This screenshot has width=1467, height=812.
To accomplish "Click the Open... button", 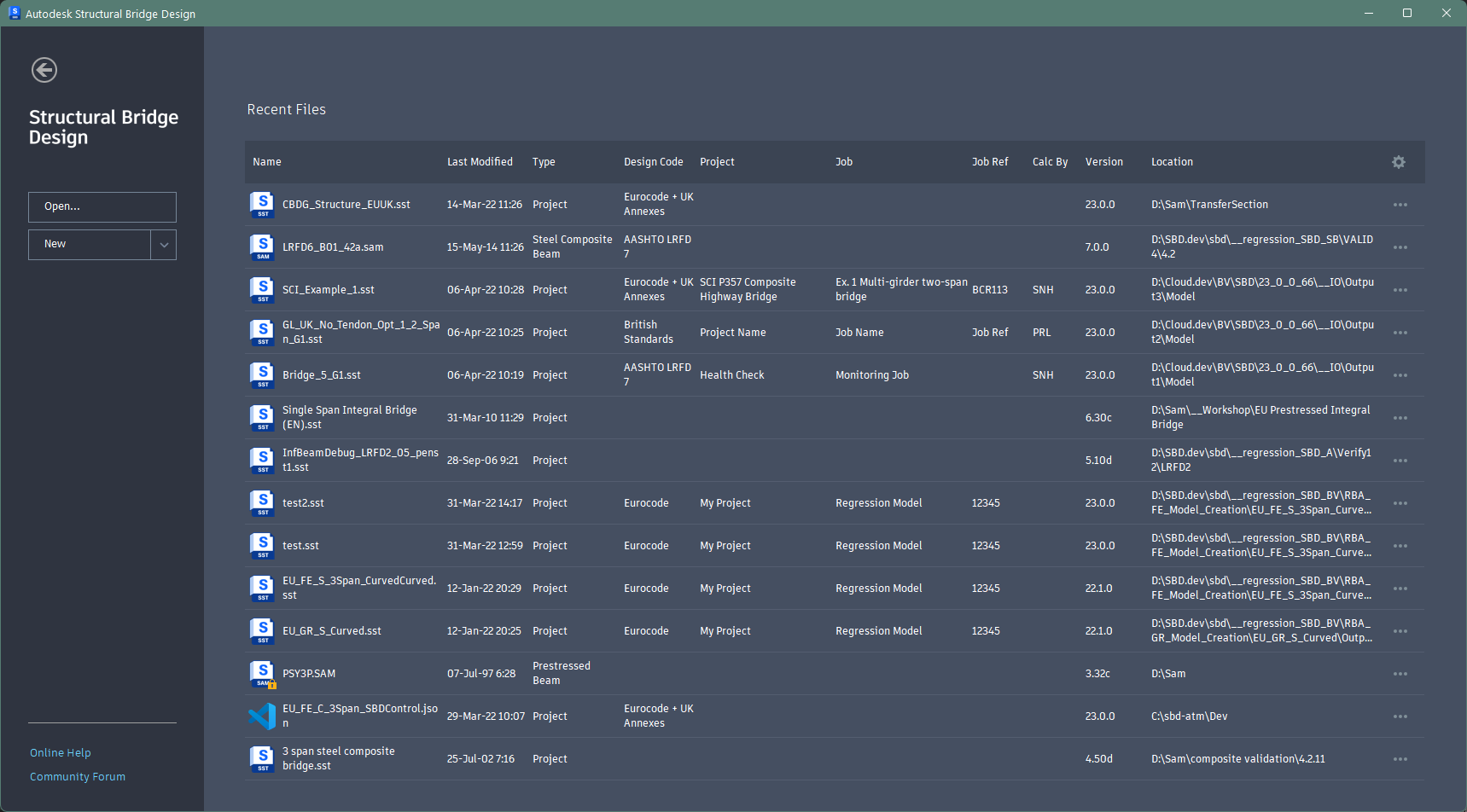I will click(102, 207).
